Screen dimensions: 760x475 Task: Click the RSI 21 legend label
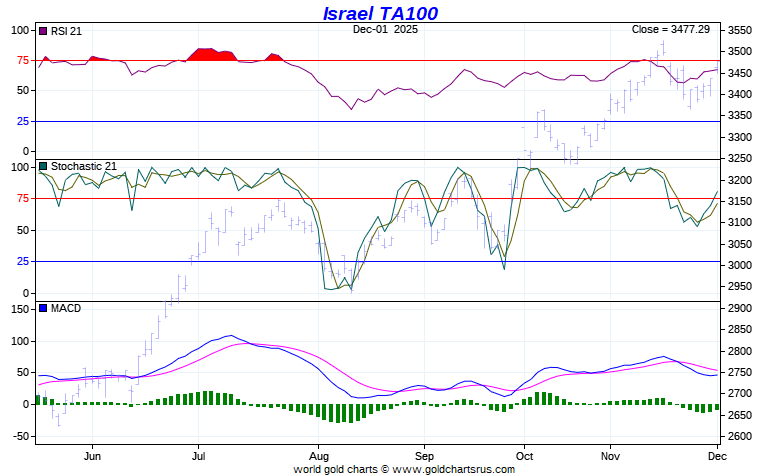(x=66, y=31)
